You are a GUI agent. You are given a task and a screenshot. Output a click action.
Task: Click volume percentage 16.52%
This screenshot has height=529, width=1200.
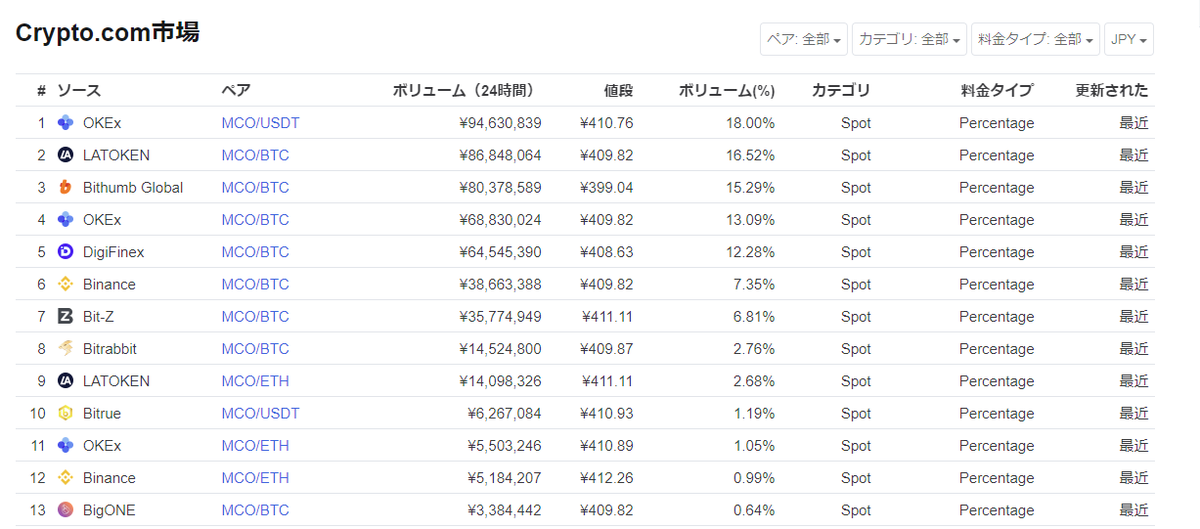click(x=750, y=155)
